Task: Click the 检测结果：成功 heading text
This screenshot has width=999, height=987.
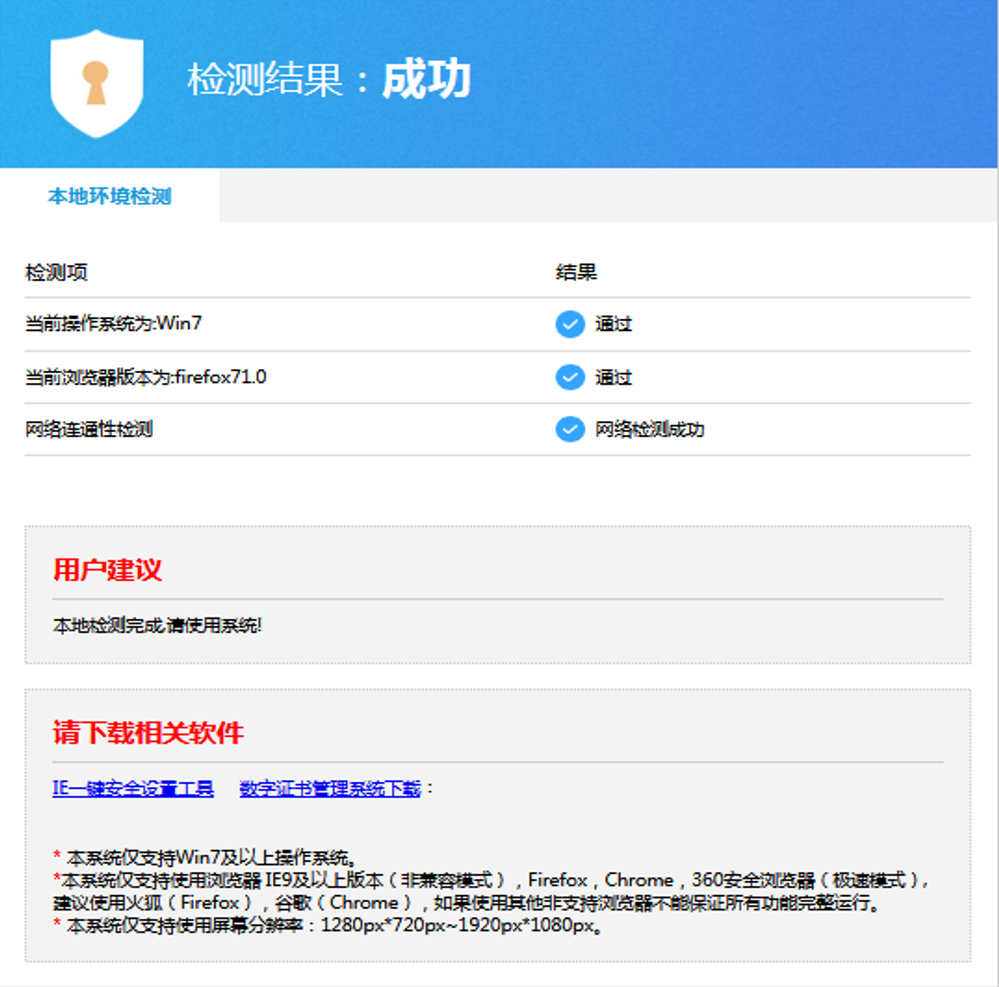Action: tap(329, 80)
